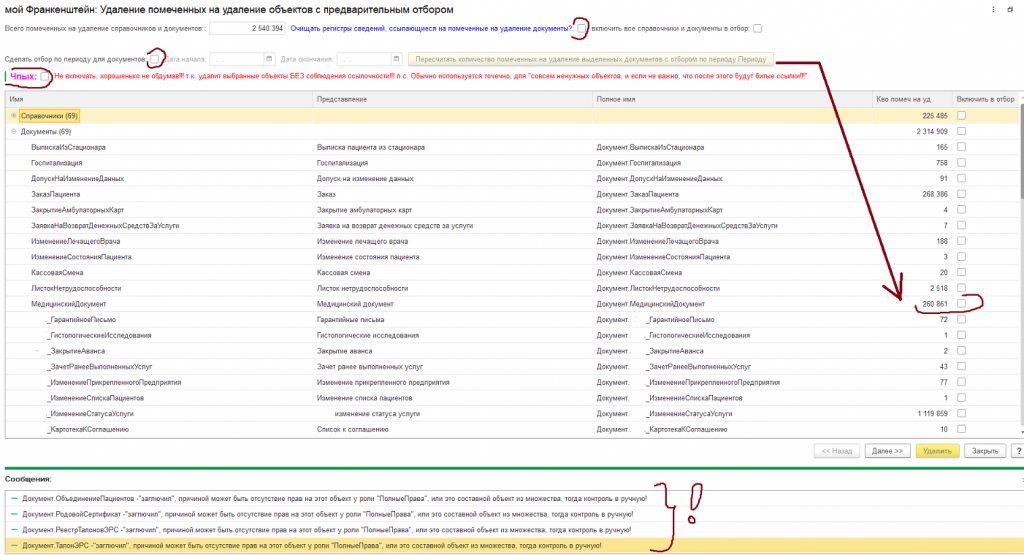
Task: Open the calendar picker for Дата окончания
Action: (396, 59)
